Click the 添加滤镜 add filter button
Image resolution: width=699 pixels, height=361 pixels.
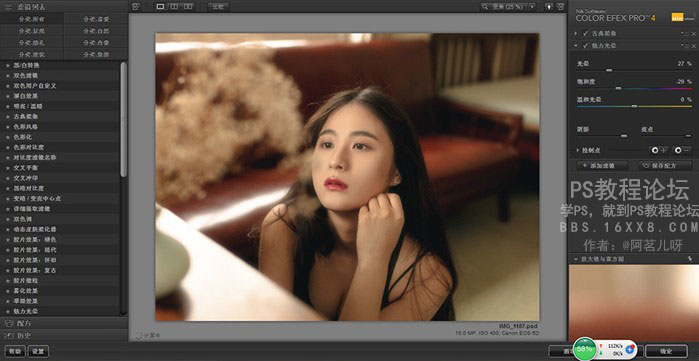pos(603,166)
